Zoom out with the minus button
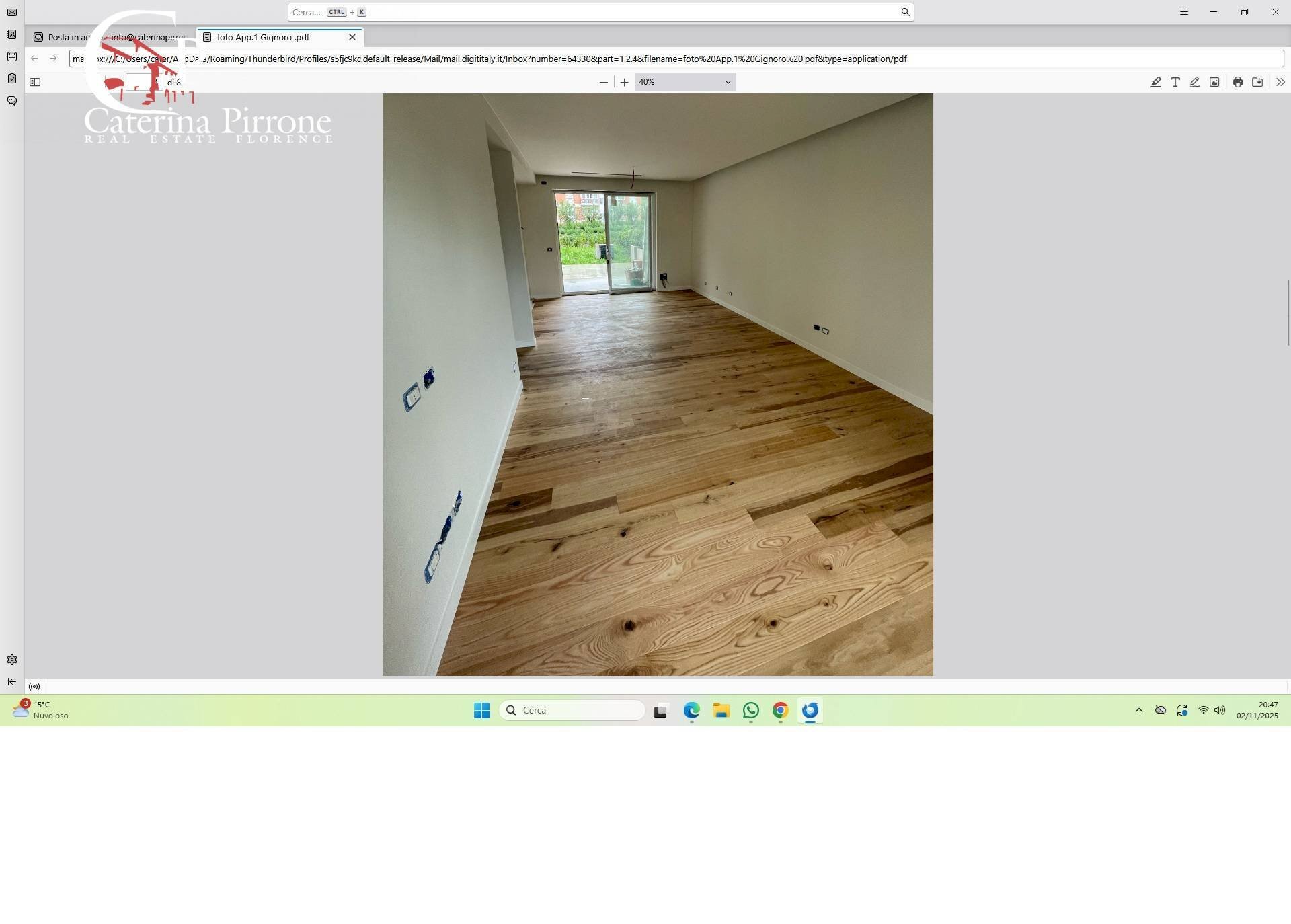This screenshot has height=924, width=1291. point(603,82)
